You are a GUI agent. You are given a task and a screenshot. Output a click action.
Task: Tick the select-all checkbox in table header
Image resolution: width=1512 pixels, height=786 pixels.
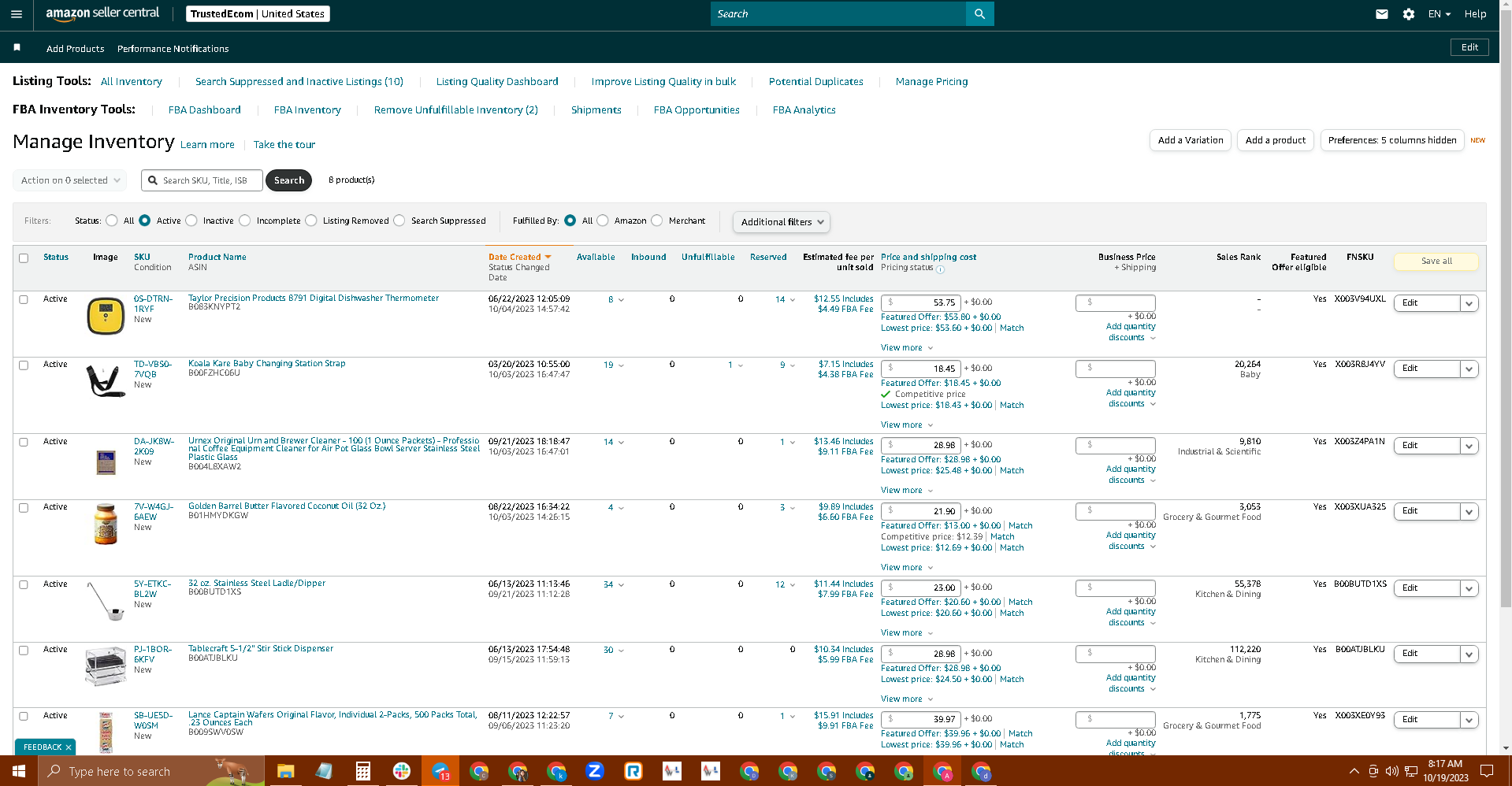click(x=24, y=258)
